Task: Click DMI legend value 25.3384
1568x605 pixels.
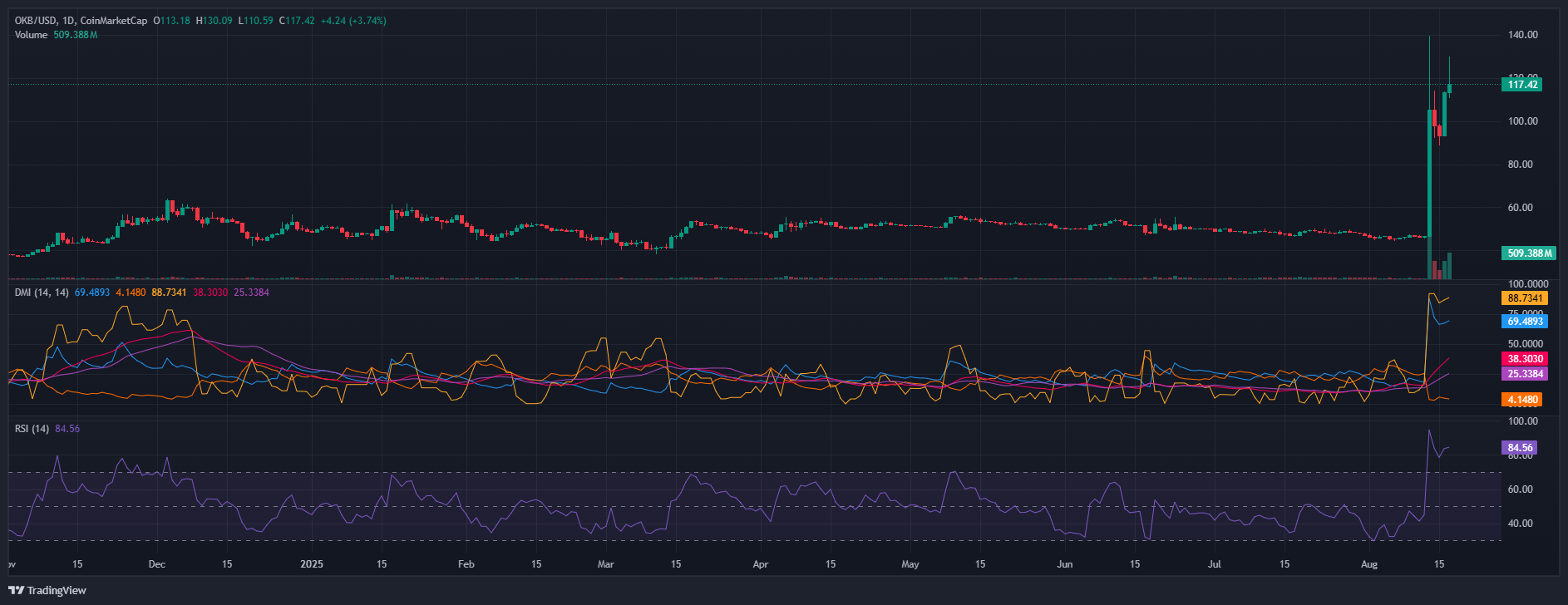Action: point(251,293)
